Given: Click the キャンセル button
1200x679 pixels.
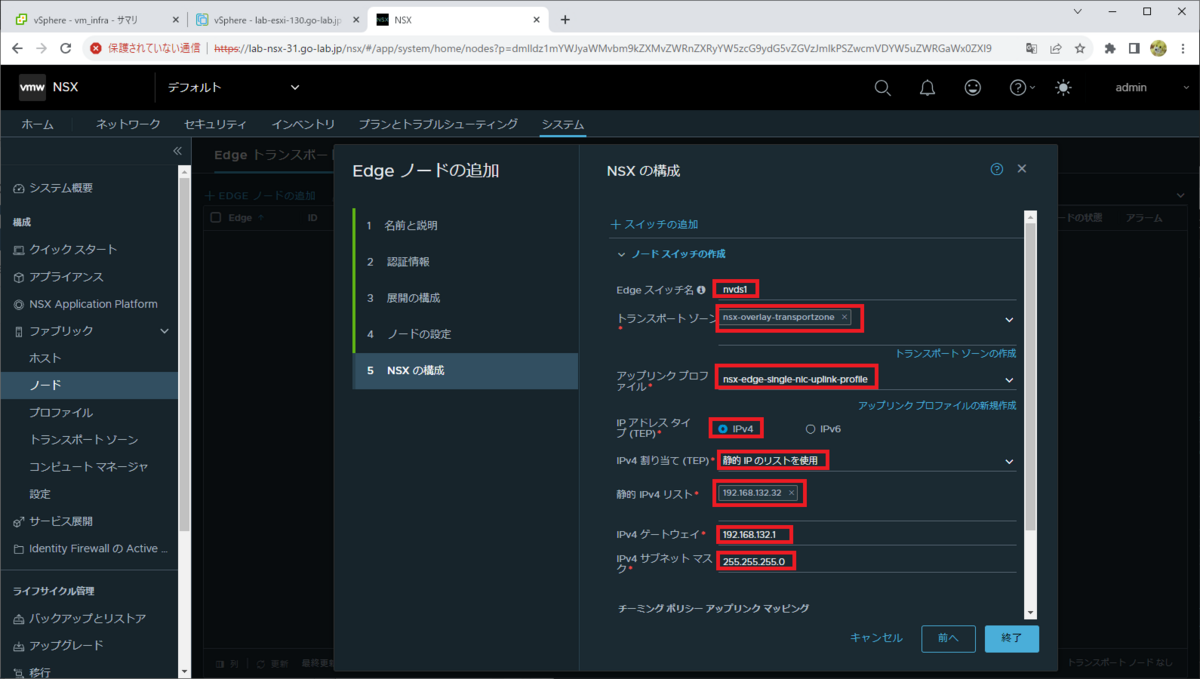Looking at the screenshot, I should (x=876, y=638).
